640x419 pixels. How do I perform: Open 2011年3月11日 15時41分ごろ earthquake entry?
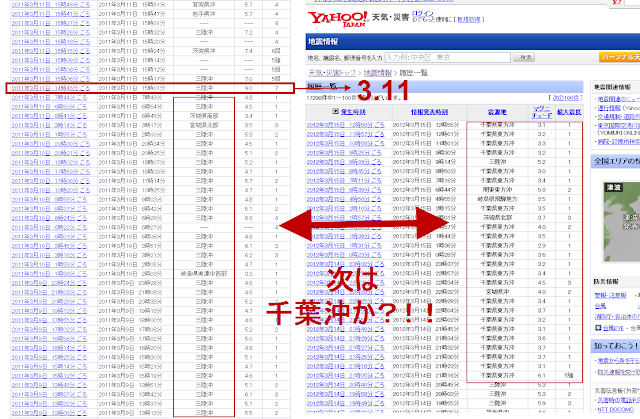click(x=51, y=14)
